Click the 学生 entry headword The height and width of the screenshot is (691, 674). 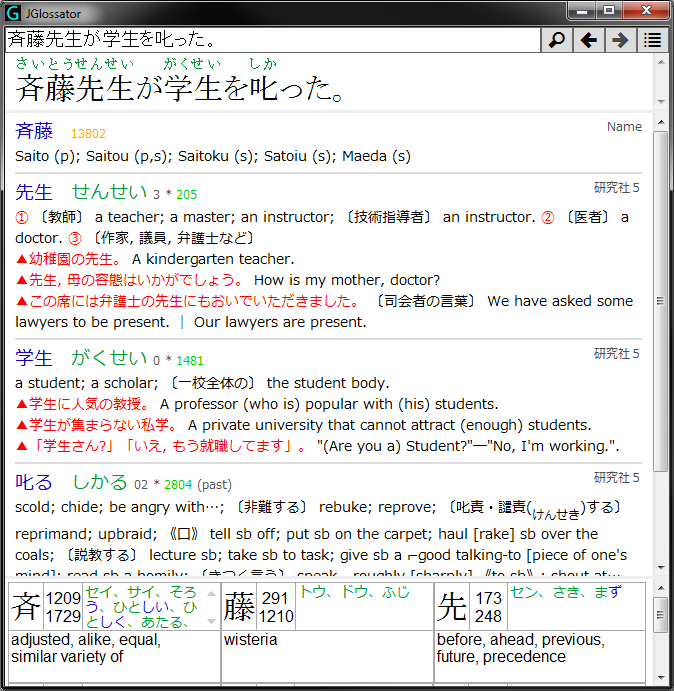[x=34, y=357]
